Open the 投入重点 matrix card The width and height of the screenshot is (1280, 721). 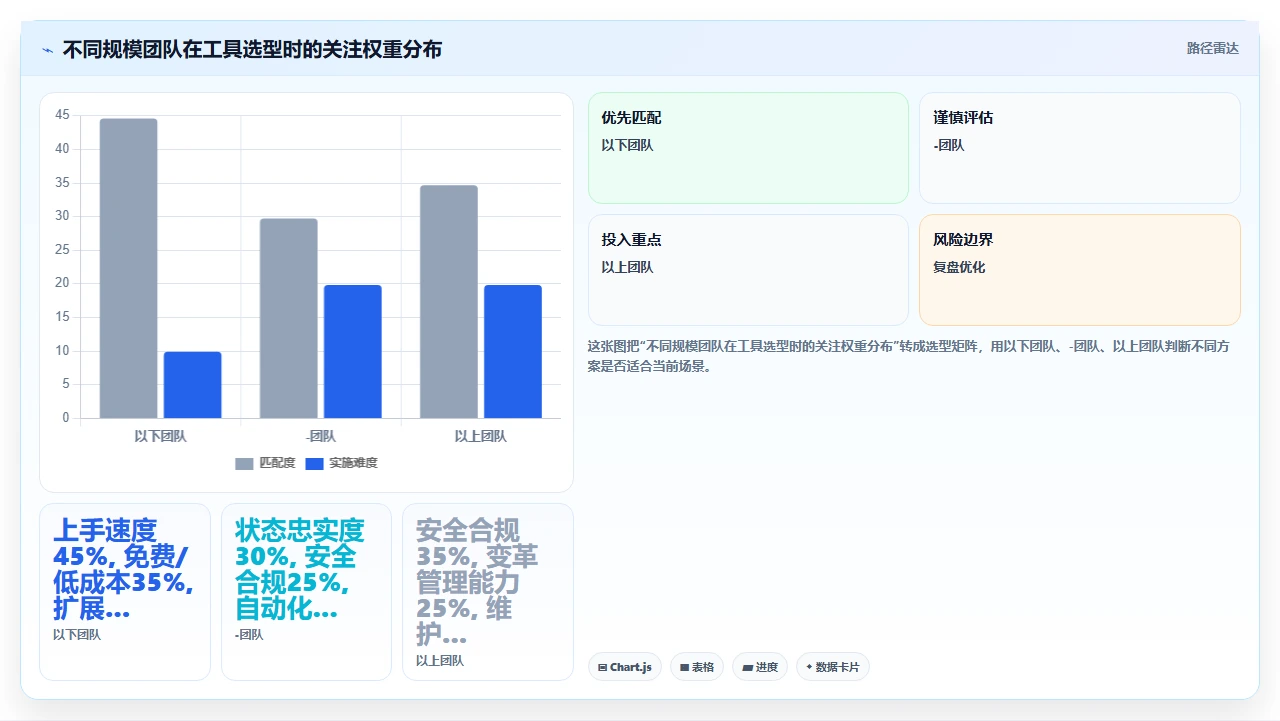click(748, 270)
